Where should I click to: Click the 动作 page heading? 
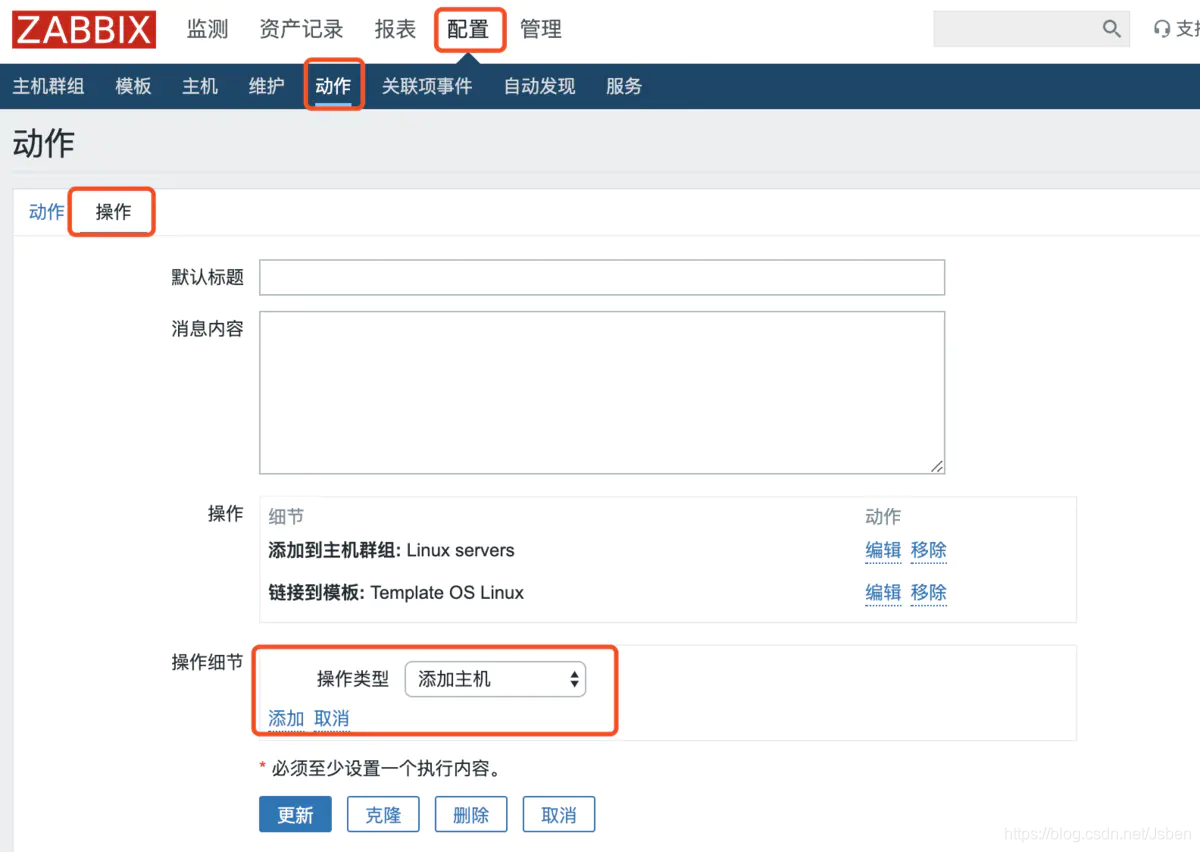click(x=43, y=143)
